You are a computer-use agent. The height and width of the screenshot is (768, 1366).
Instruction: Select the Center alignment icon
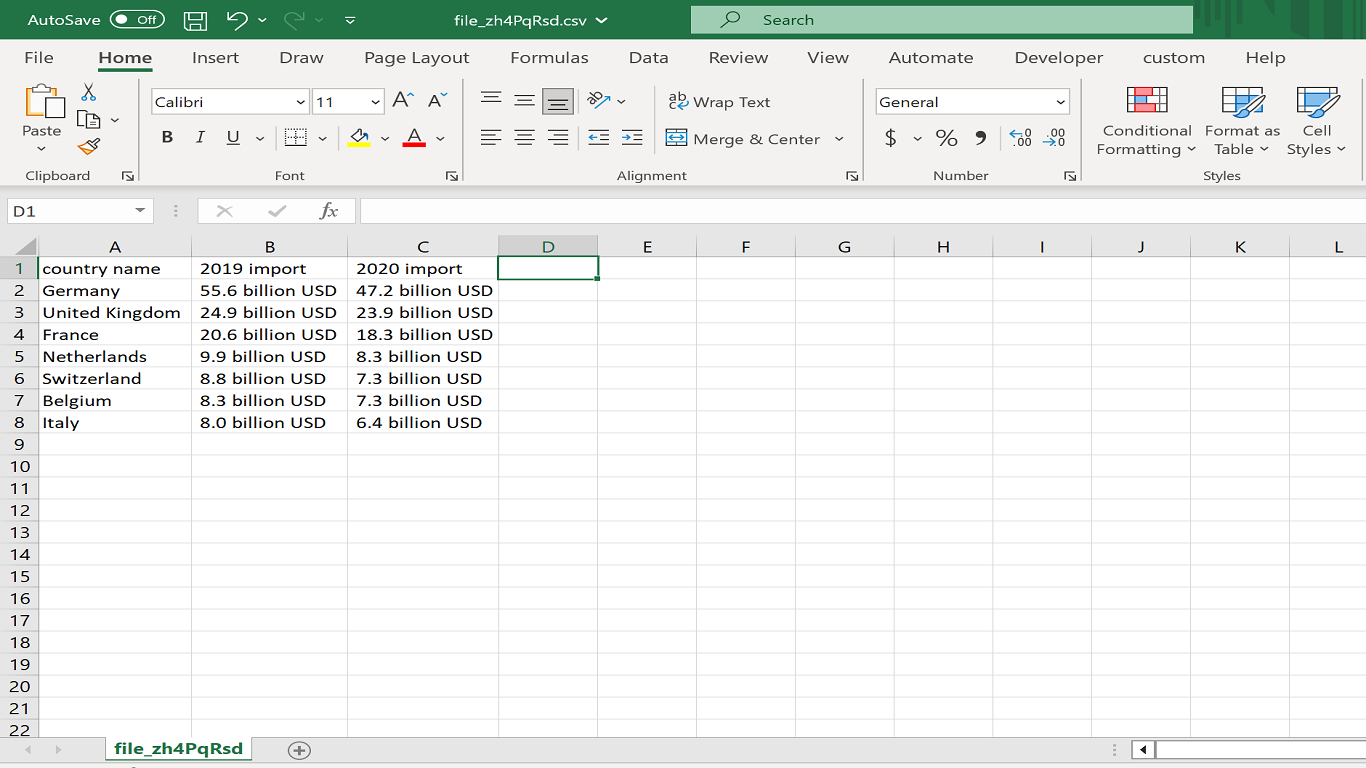coord(524,137)
